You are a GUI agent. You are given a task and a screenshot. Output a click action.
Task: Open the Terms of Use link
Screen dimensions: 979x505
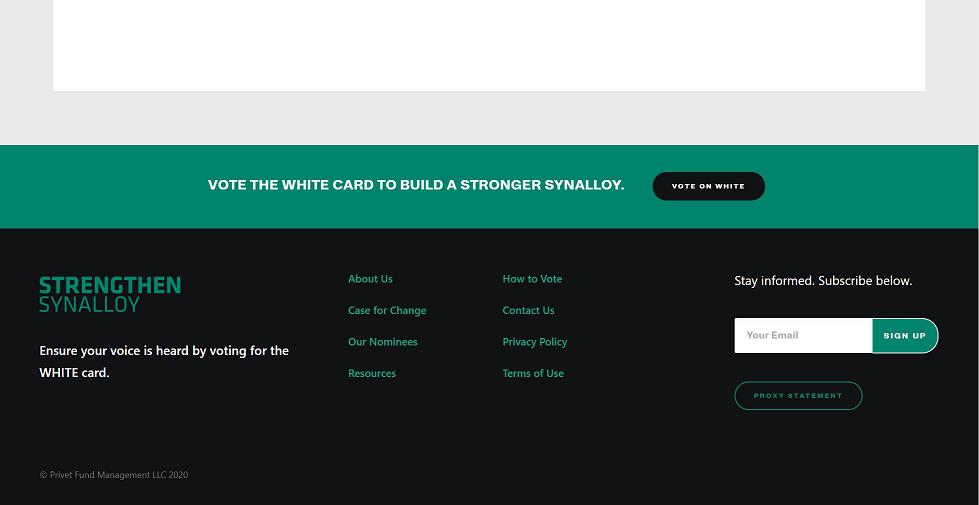pyautogui.click(x=533, y=374)
